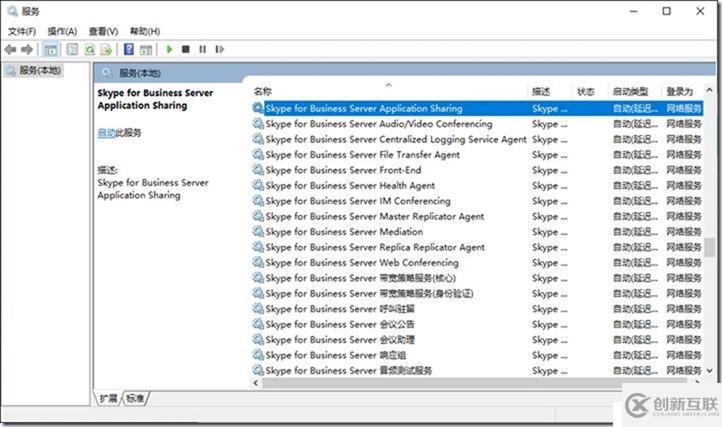Viewport: 722px width, 427px height.
Task: Click the Export list toolbar icon
Action: 106,49
